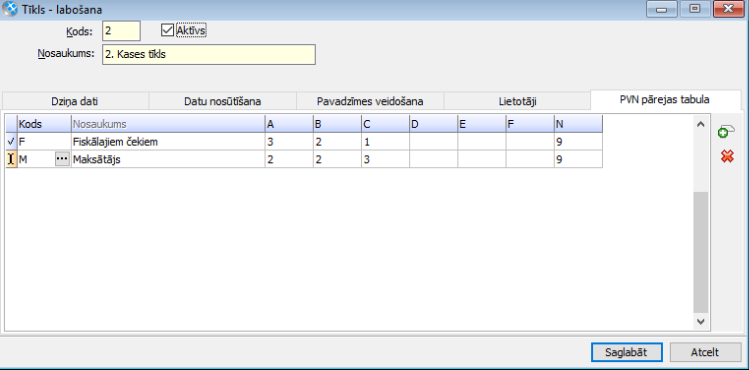Click the scrollbar up arrow
The height and width of the screenshot is (370, 749).
point(701,124)
